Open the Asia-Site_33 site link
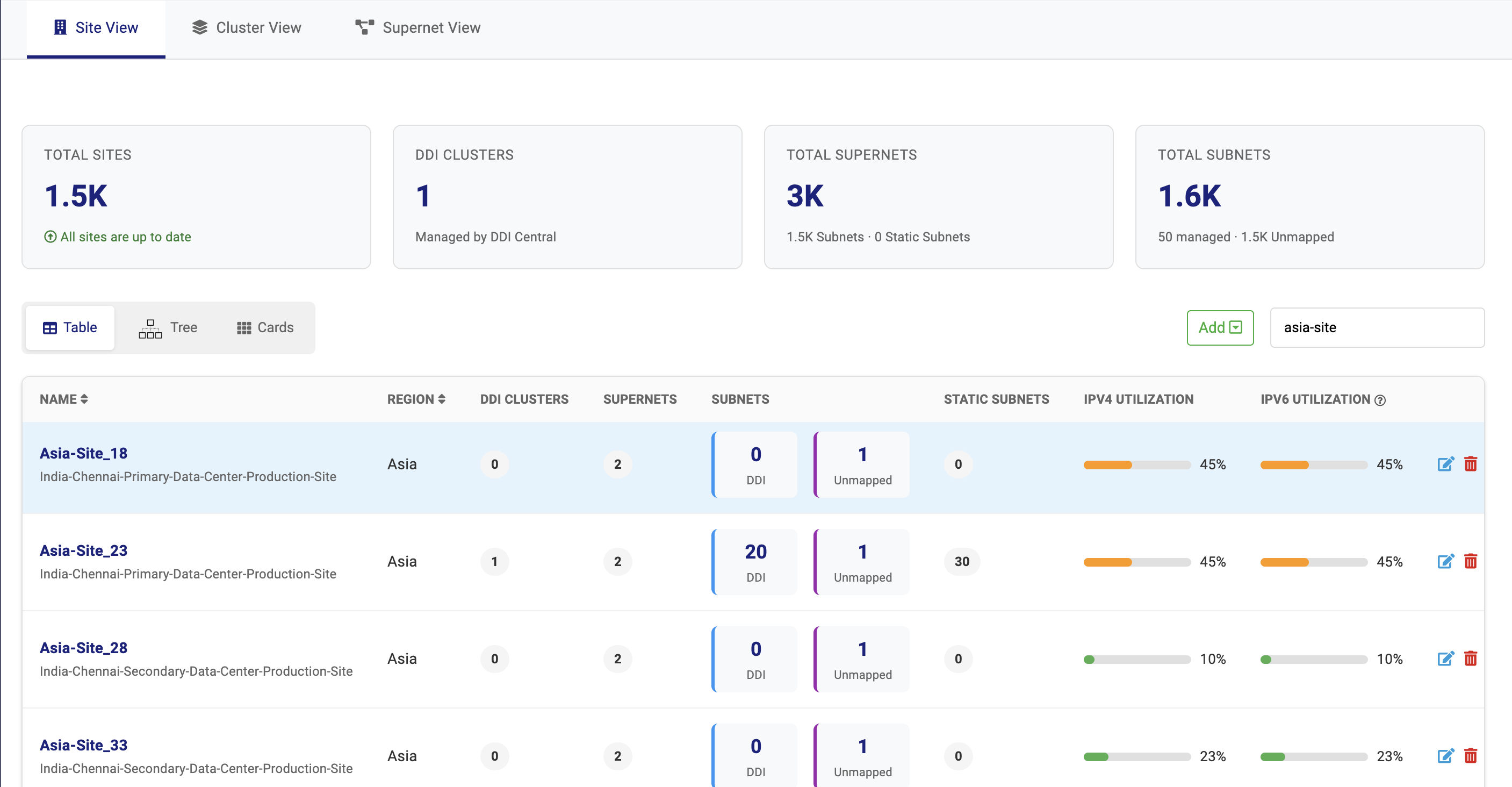 (x=83, y=745)
